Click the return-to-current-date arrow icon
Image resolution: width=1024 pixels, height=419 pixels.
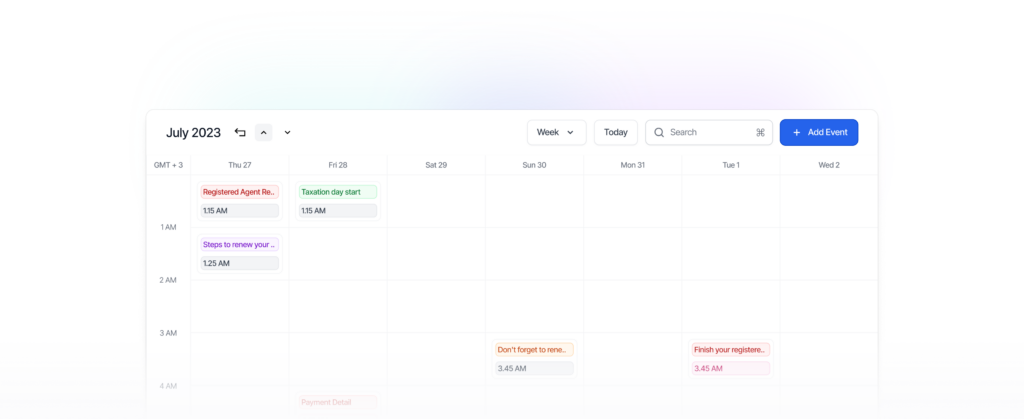(x=240, y=132)
